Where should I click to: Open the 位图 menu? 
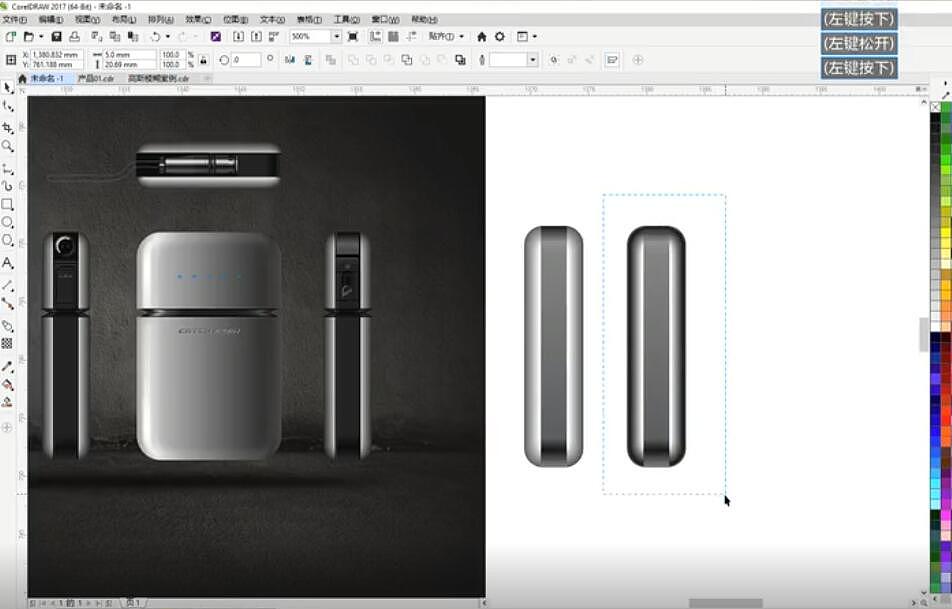click(x=235, y=19)
